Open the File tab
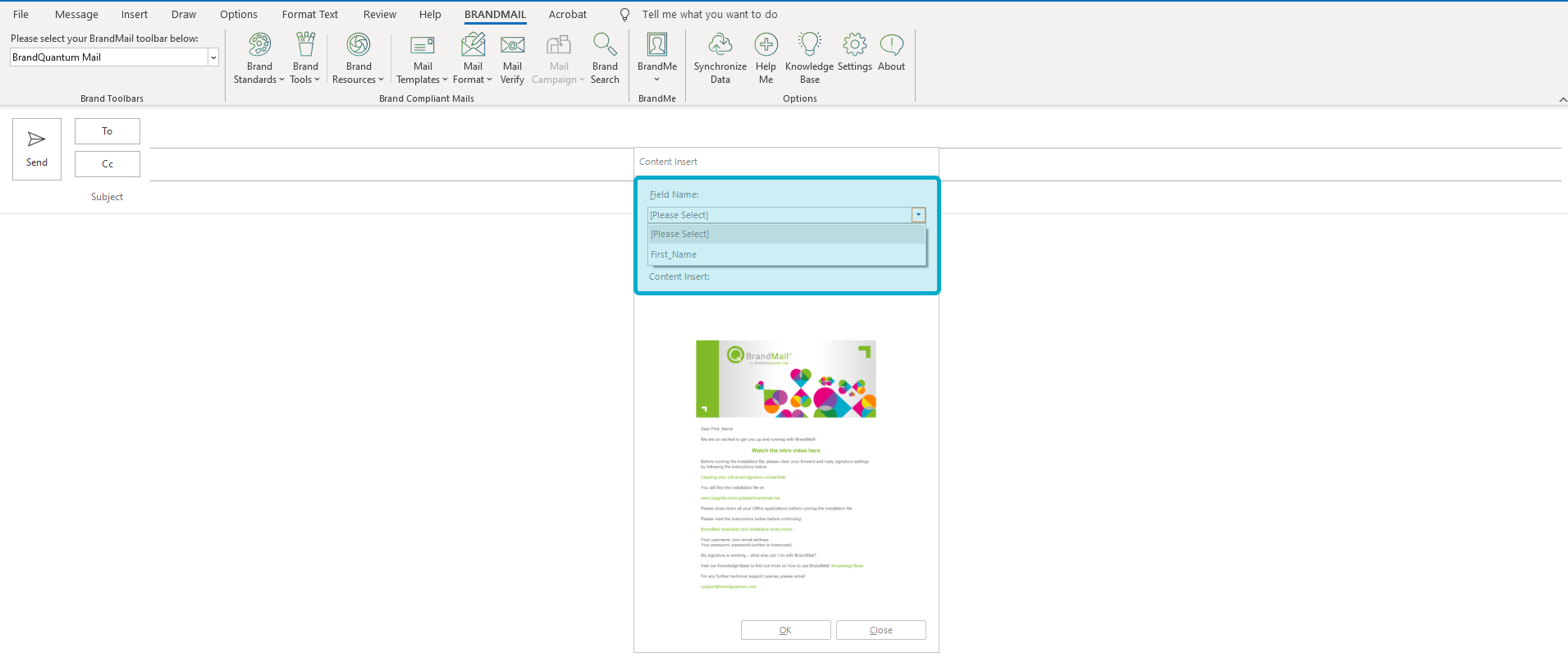Viewport: 1568px width, 667px height. coord(21,15)
